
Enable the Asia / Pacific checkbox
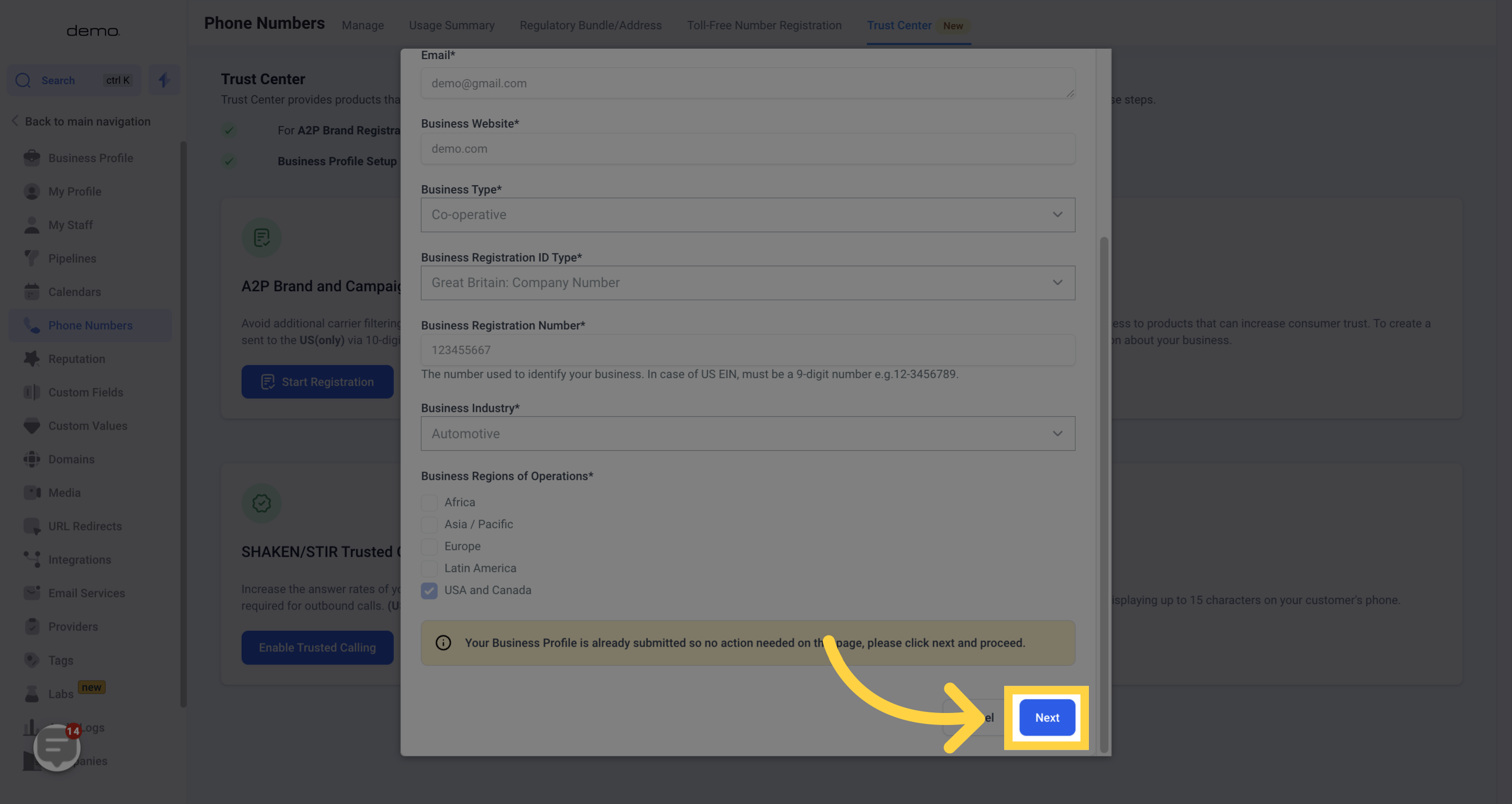[x=429, y=525]
